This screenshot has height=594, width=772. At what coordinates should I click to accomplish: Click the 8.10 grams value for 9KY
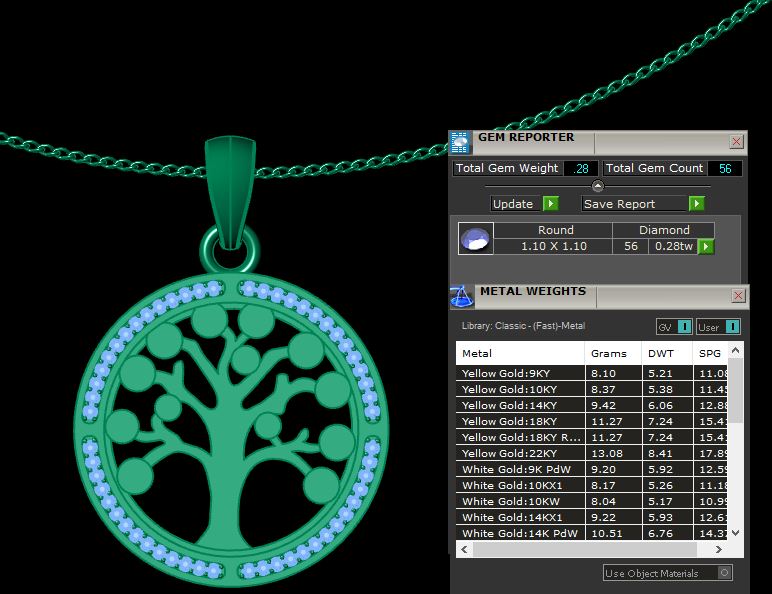click(x=613, y=373)
